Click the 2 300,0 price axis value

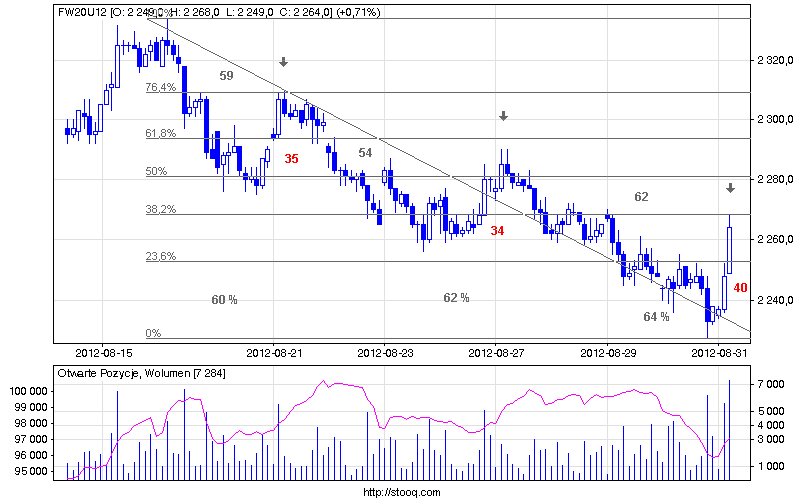point(776,119)
